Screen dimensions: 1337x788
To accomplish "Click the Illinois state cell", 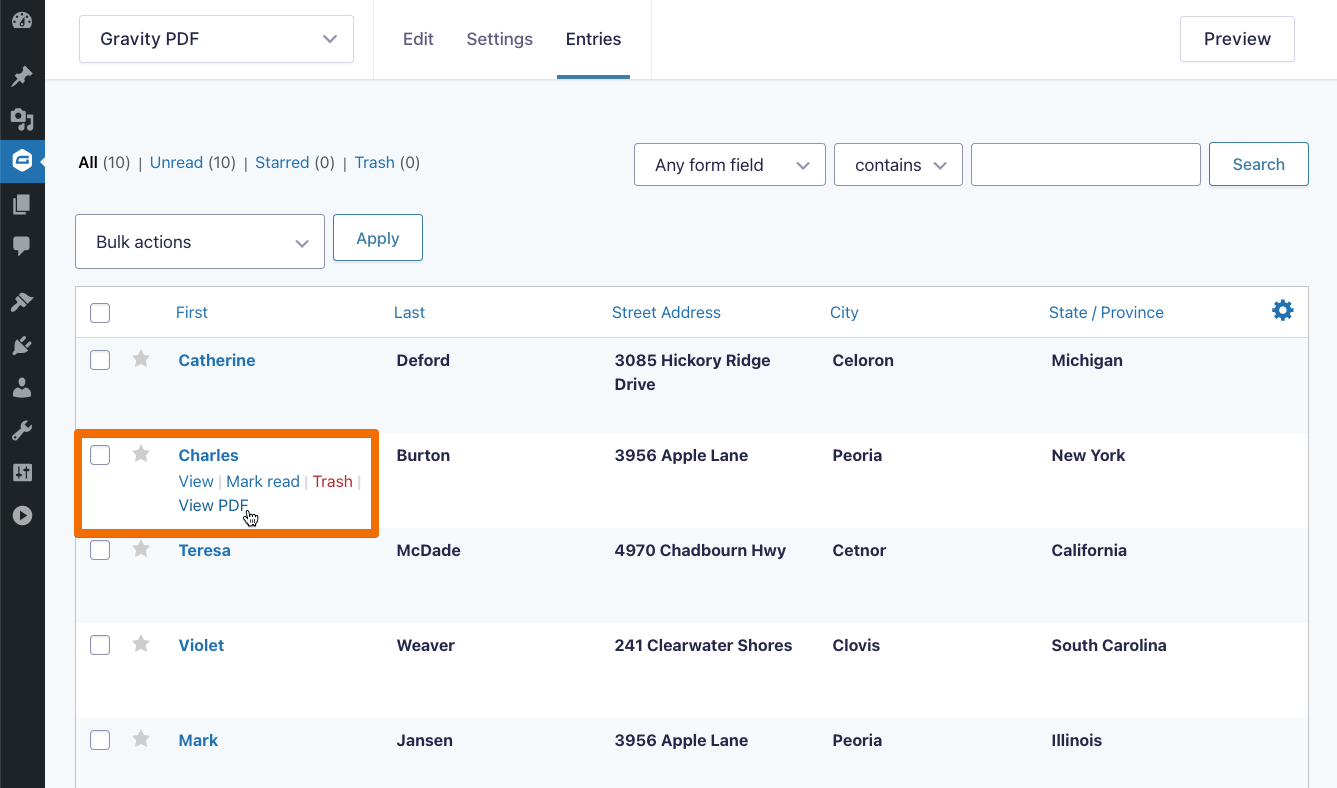I will coord(1076,740).
